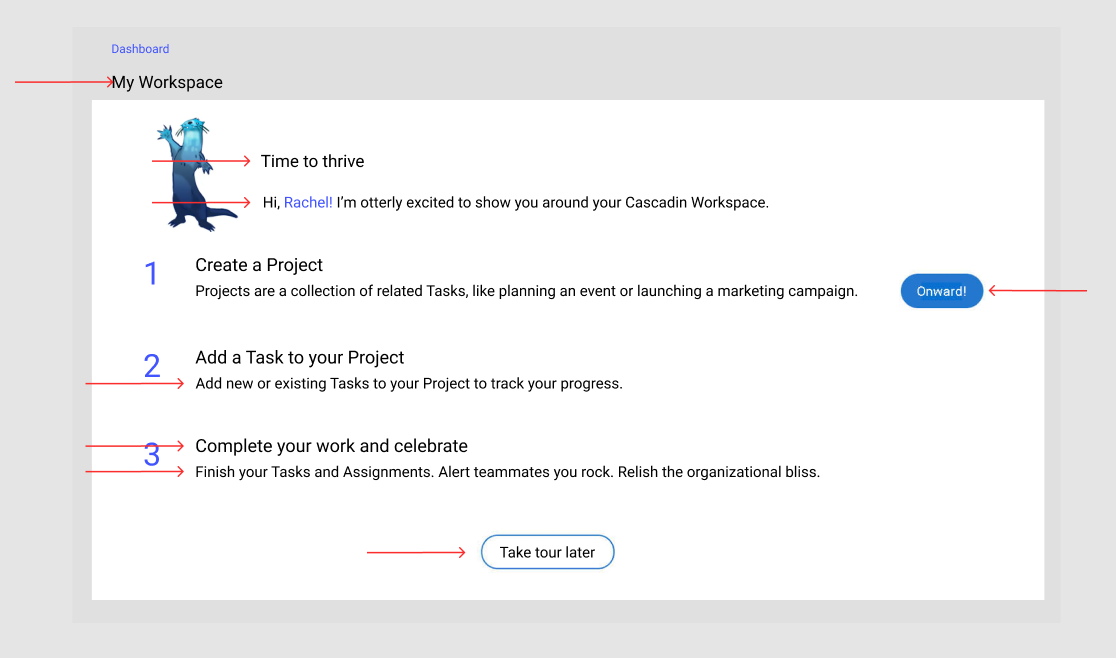This screenshot has width=1116, height=658.
Task: Click the Onward! button
Action: pyautogui.click(x=942, y=291)
